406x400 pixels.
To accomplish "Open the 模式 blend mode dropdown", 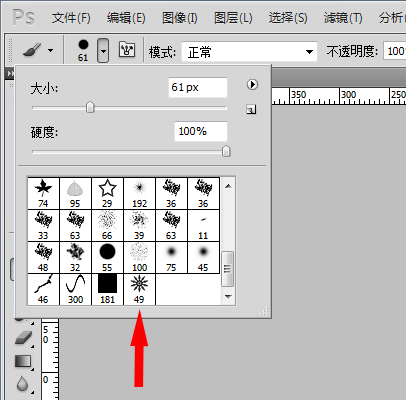I will pos(249,52).
